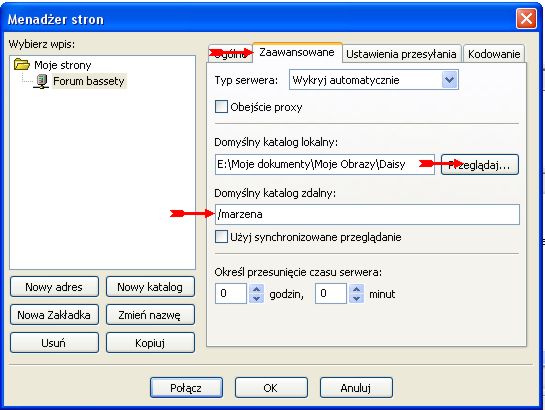The height and width of the screenshot is (410, 545).
Task: Close the Menadżer stron dialog
Action: (x=526, y=19)
